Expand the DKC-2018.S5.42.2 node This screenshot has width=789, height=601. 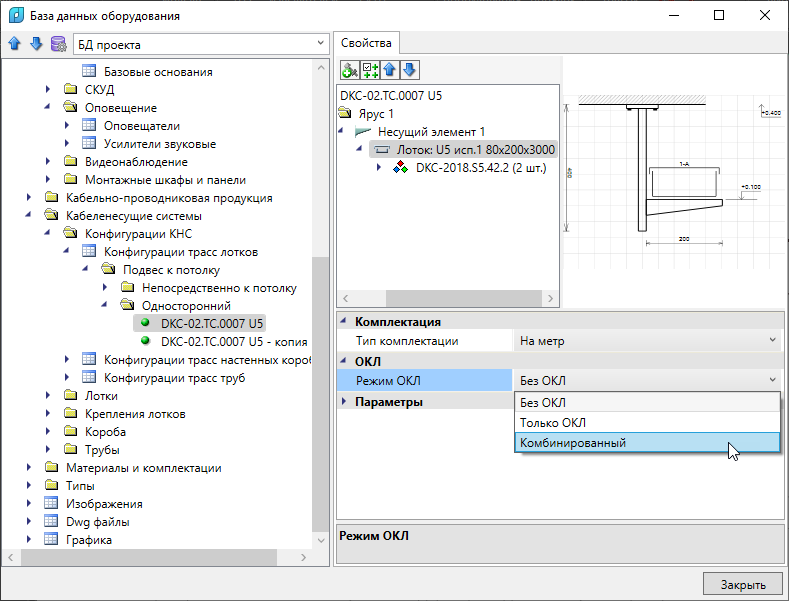[379, 168]
